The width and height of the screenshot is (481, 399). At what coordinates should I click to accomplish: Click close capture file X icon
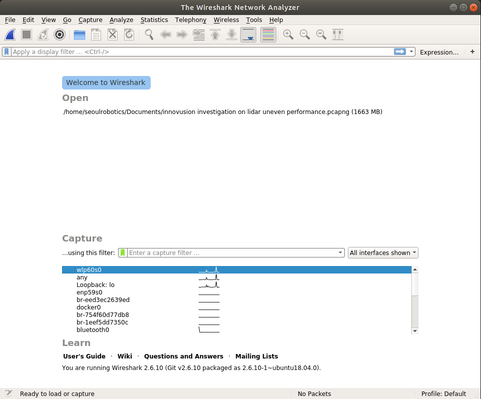113,35
